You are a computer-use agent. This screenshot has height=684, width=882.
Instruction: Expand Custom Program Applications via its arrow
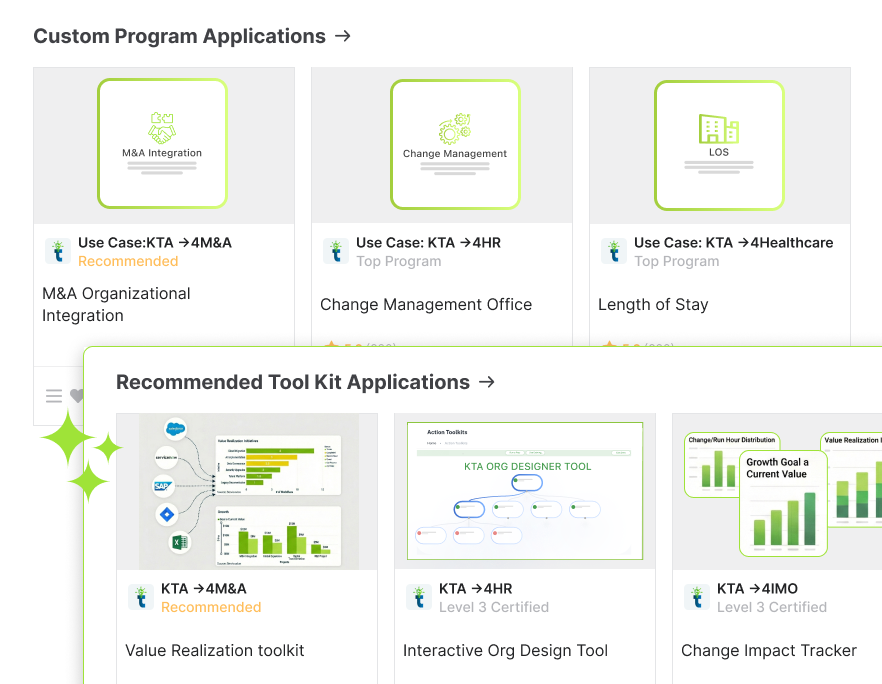[343, 36]
